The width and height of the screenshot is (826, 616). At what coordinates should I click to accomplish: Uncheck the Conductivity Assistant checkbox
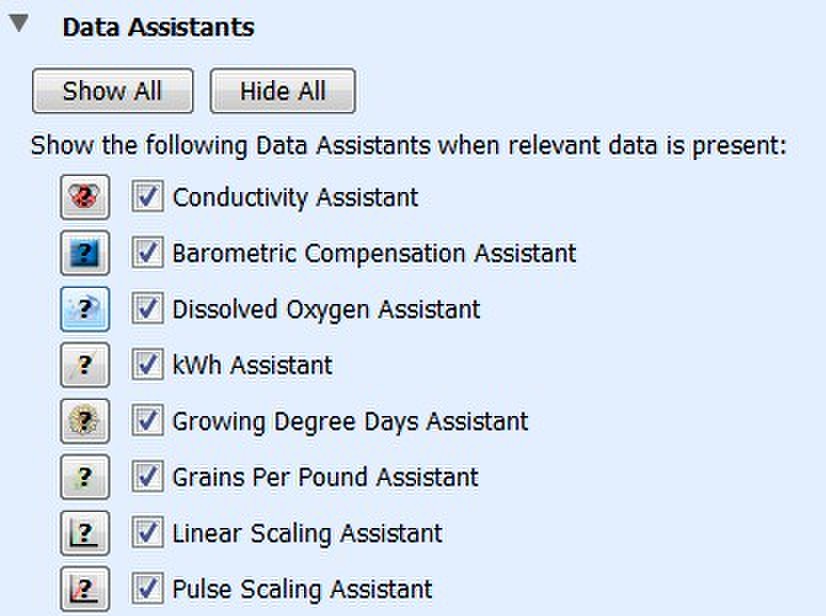[x=148, y=197]
